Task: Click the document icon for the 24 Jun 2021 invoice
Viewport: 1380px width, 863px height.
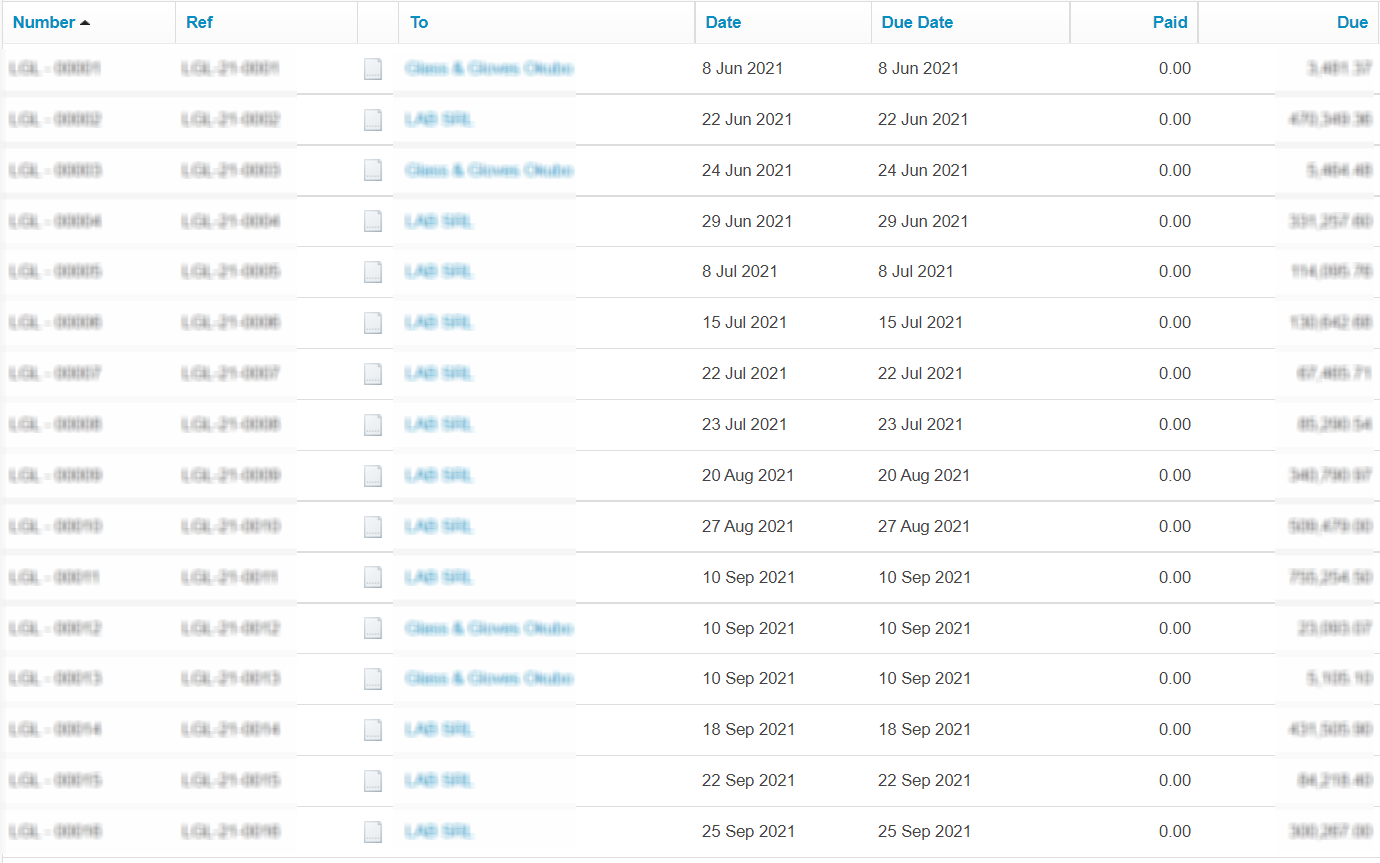Action: click(373, 171)
